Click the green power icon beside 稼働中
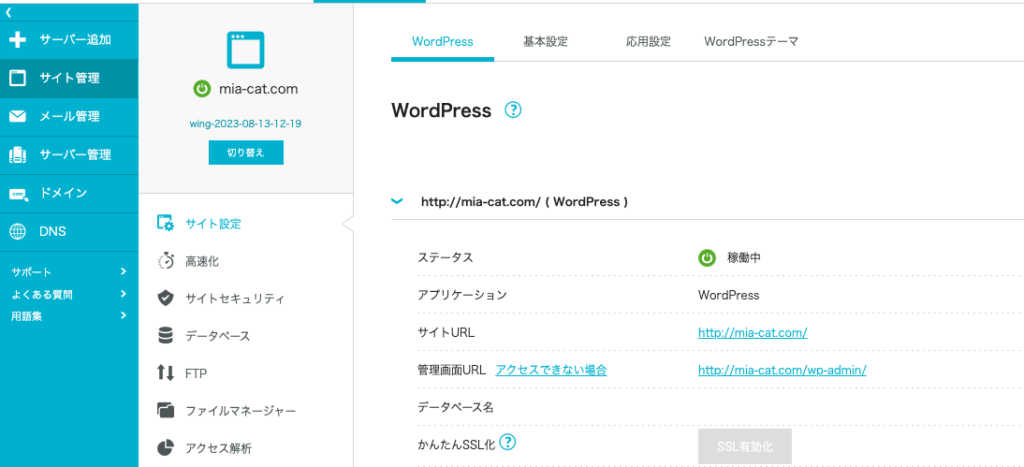The width and height of the screenshot is (1024, 467). (x=707, y=258)
